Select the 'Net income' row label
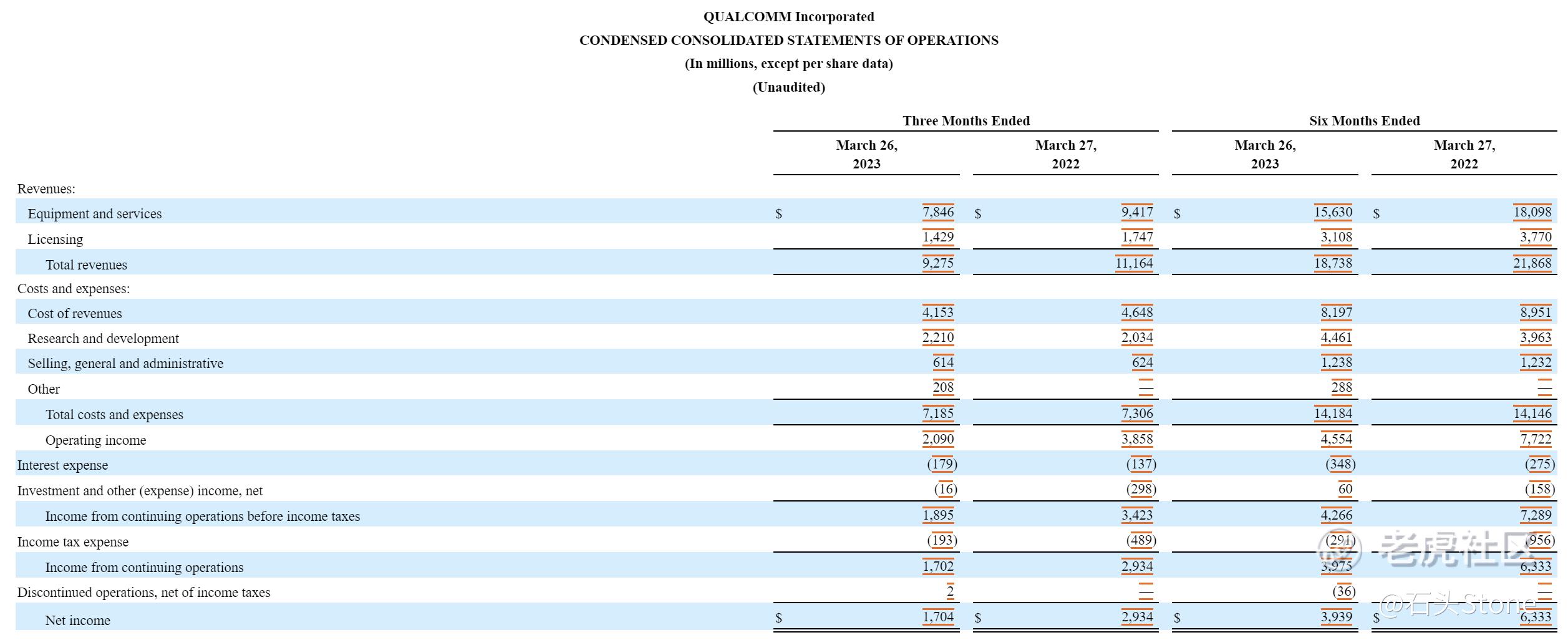This screenshot has width=1568, height=640. click(x=77, y=621)
